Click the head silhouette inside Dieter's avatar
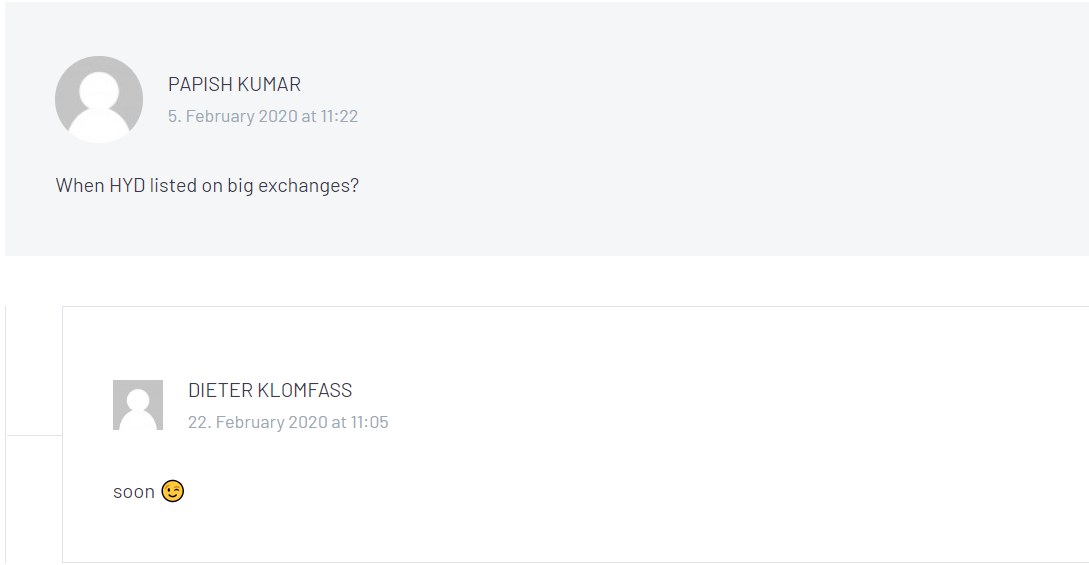1089x565 pixels. (x=138, y=400)
